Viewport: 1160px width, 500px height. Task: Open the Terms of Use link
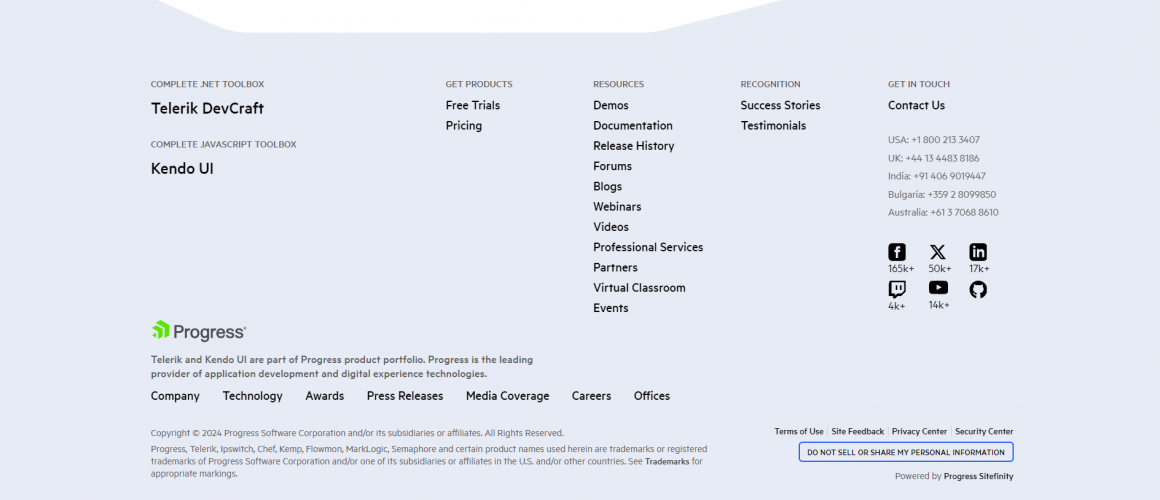click(x=799, y=431)
